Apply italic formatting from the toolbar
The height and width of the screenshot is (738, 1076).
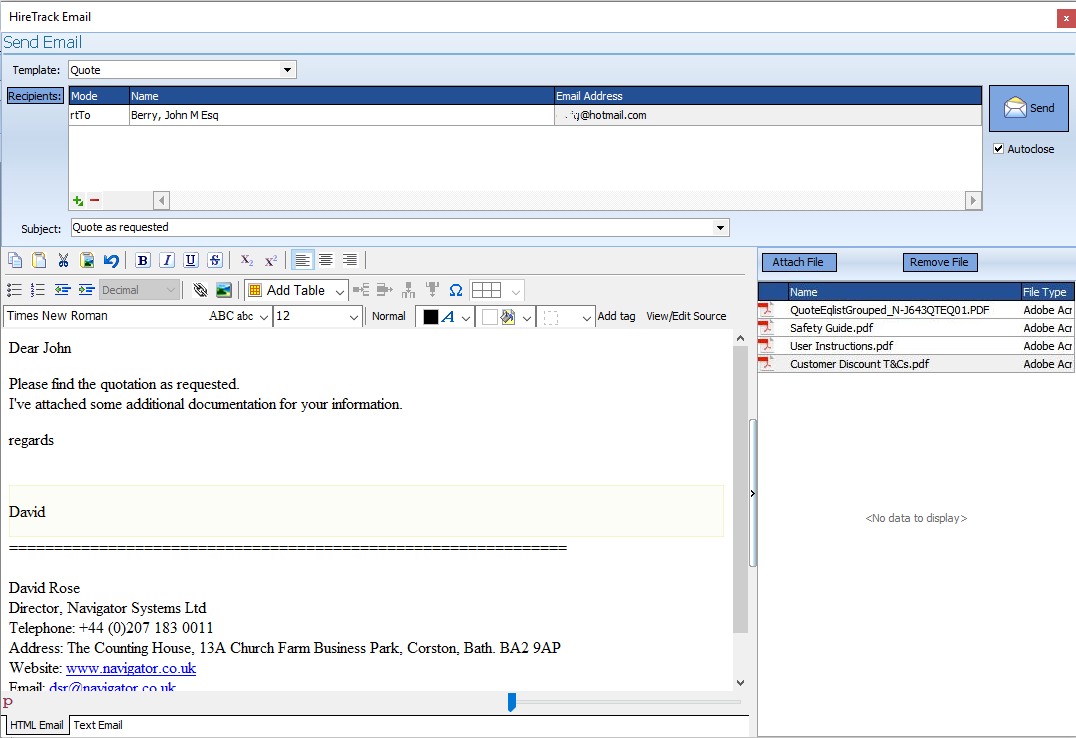coord(166,261)
